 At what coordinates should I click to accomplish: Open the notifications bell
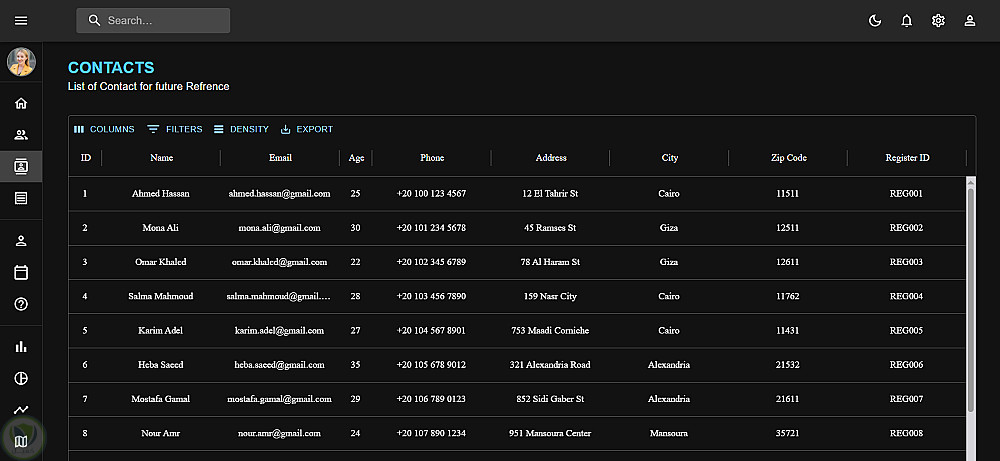[907, 21]
